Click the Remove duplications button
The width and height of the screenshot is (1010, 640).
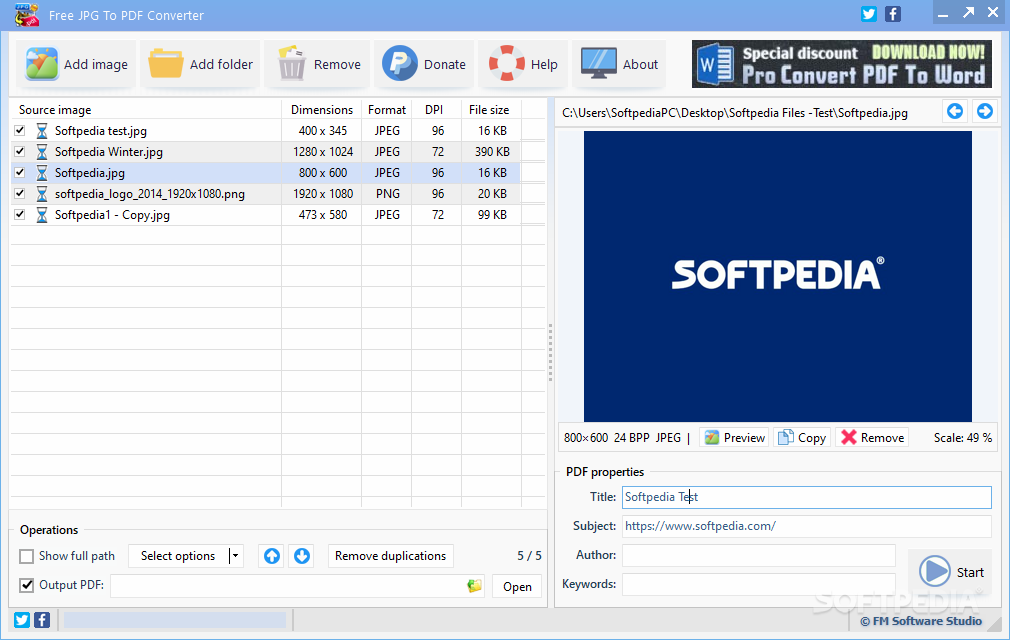pos(390,556)
